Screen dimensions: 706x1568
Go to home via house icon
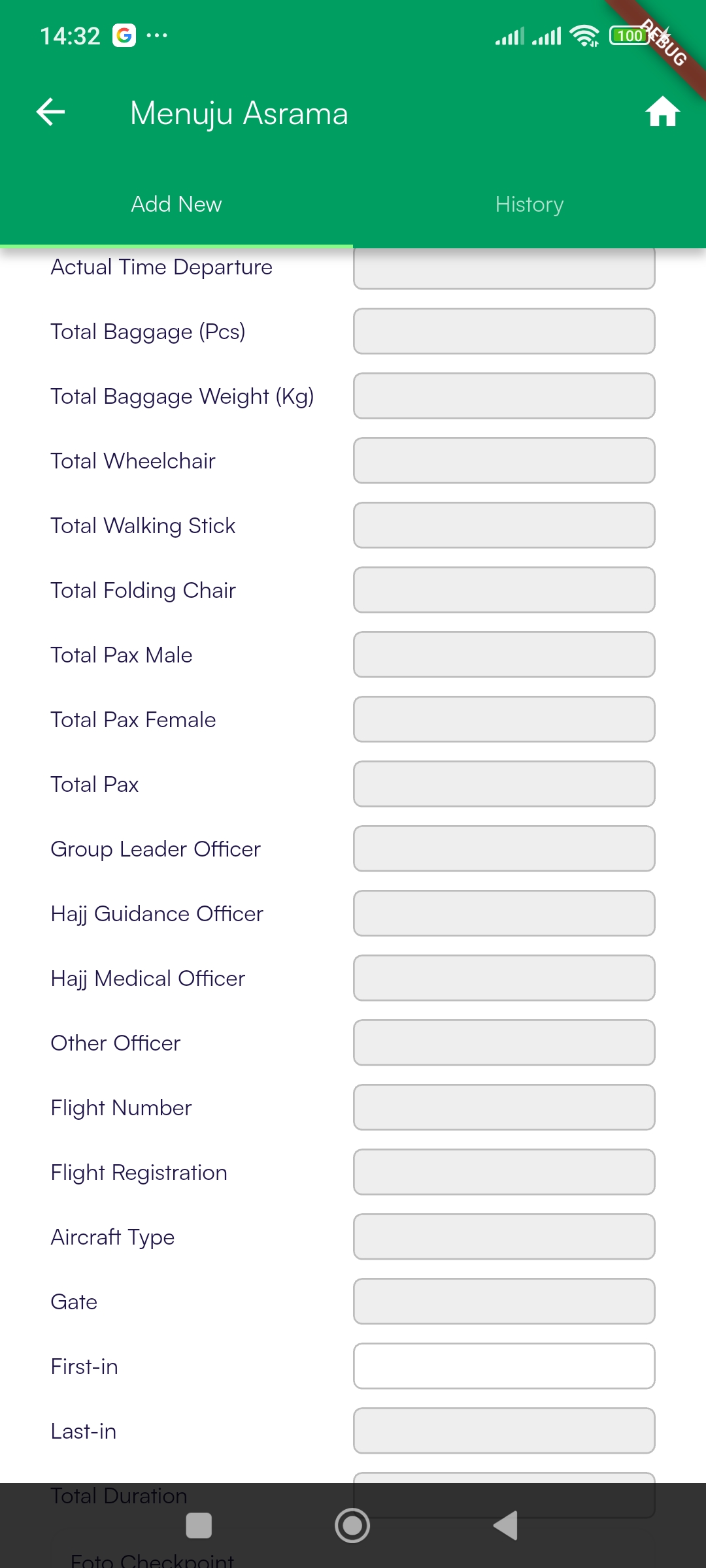662,112
